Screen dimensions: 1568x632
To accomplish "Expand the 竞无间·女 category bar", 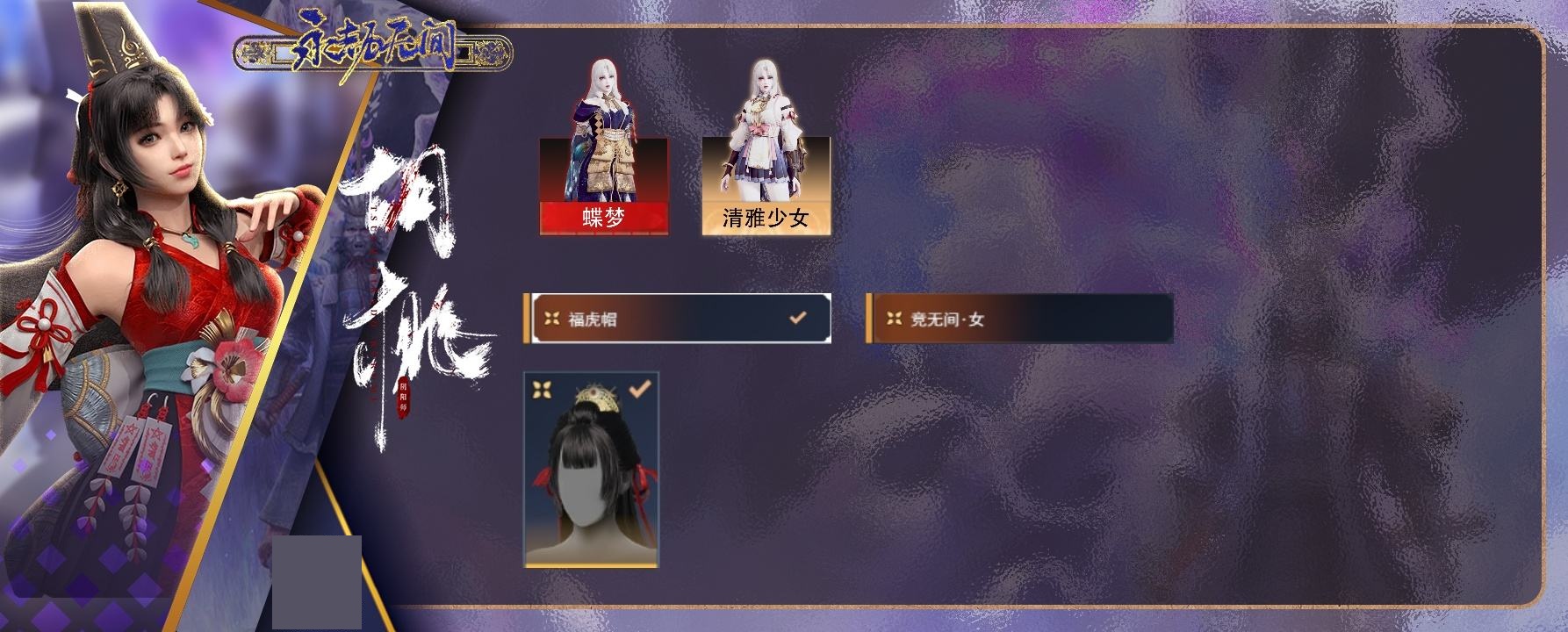I will tap(1019, 318).
